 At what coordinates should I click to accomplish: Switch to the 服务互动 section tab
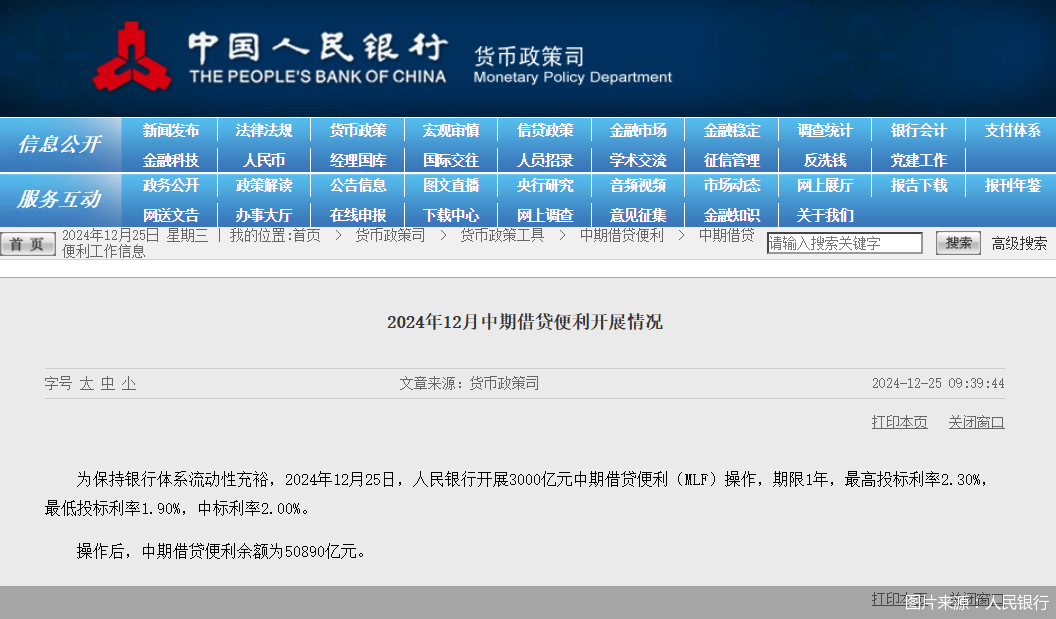(x=61, y=200)
